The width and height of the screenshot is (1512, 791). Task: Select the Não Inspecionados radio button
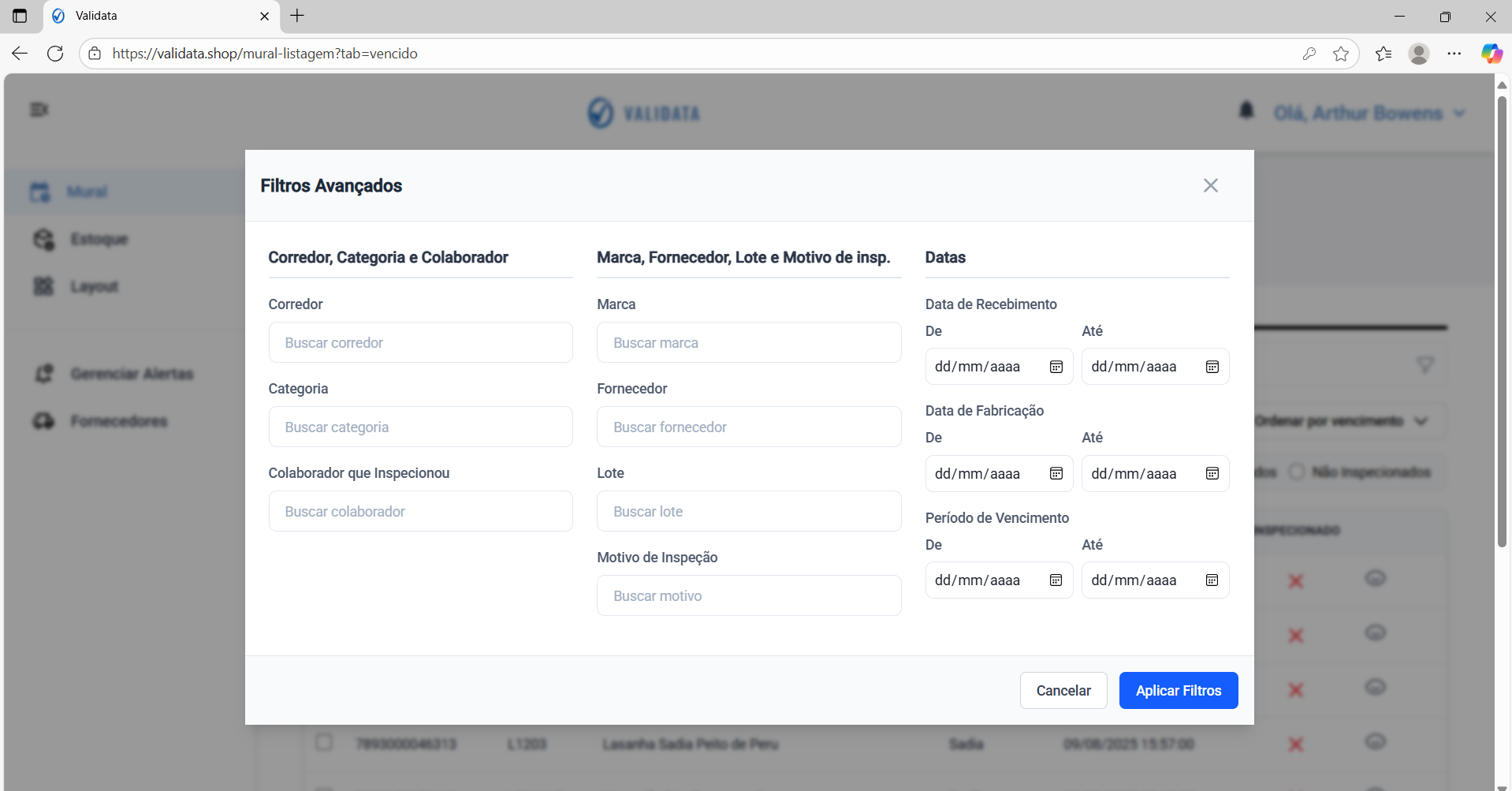coord(1296,472)
